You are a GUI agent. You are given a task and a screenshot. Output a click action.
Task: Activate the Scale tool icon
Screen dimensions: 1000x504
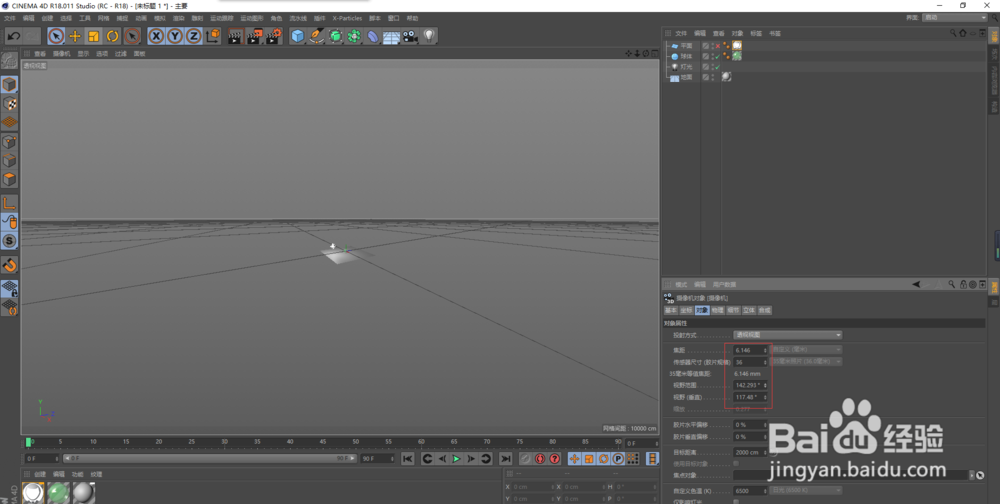(94, 36)
